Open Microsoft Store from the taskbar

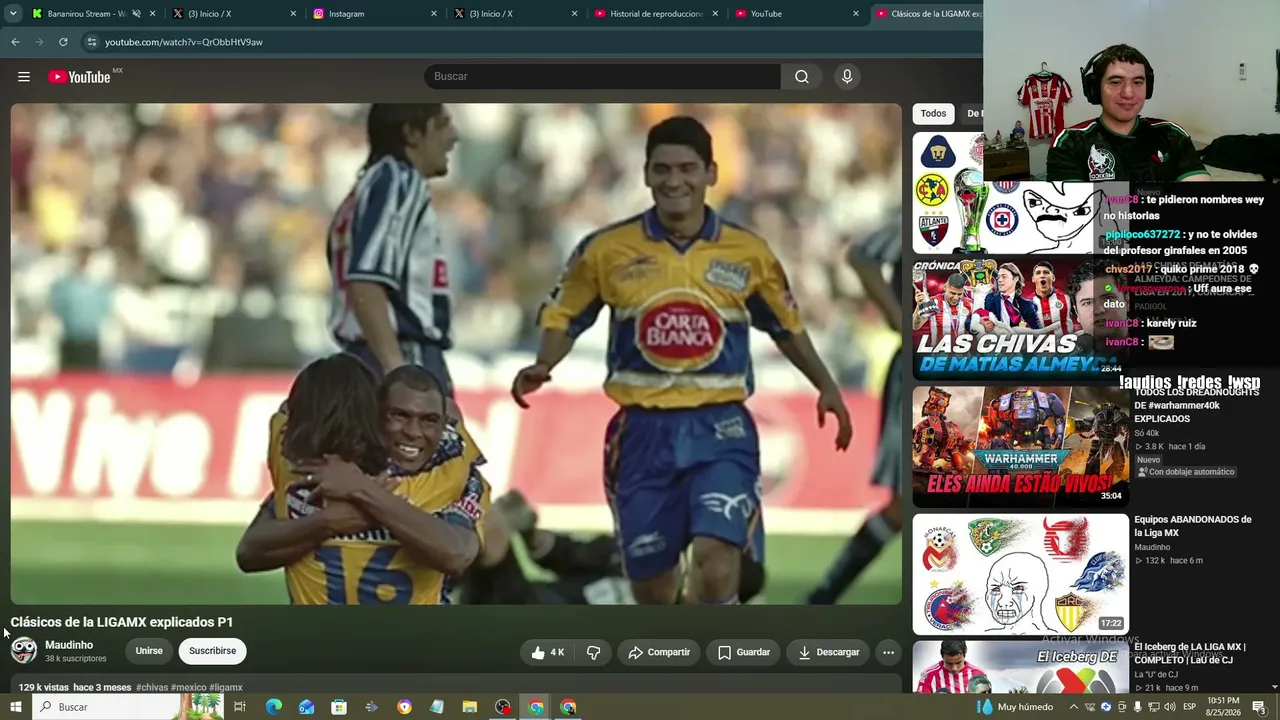(339, 707)
